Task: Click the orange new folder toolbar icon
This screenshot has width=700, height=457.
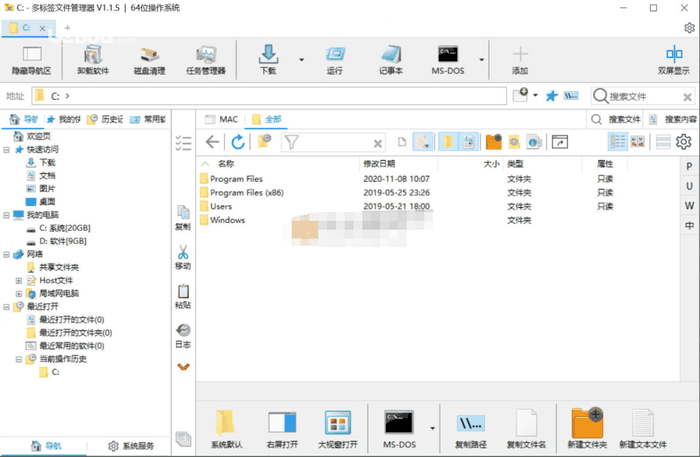Action: 494,142
